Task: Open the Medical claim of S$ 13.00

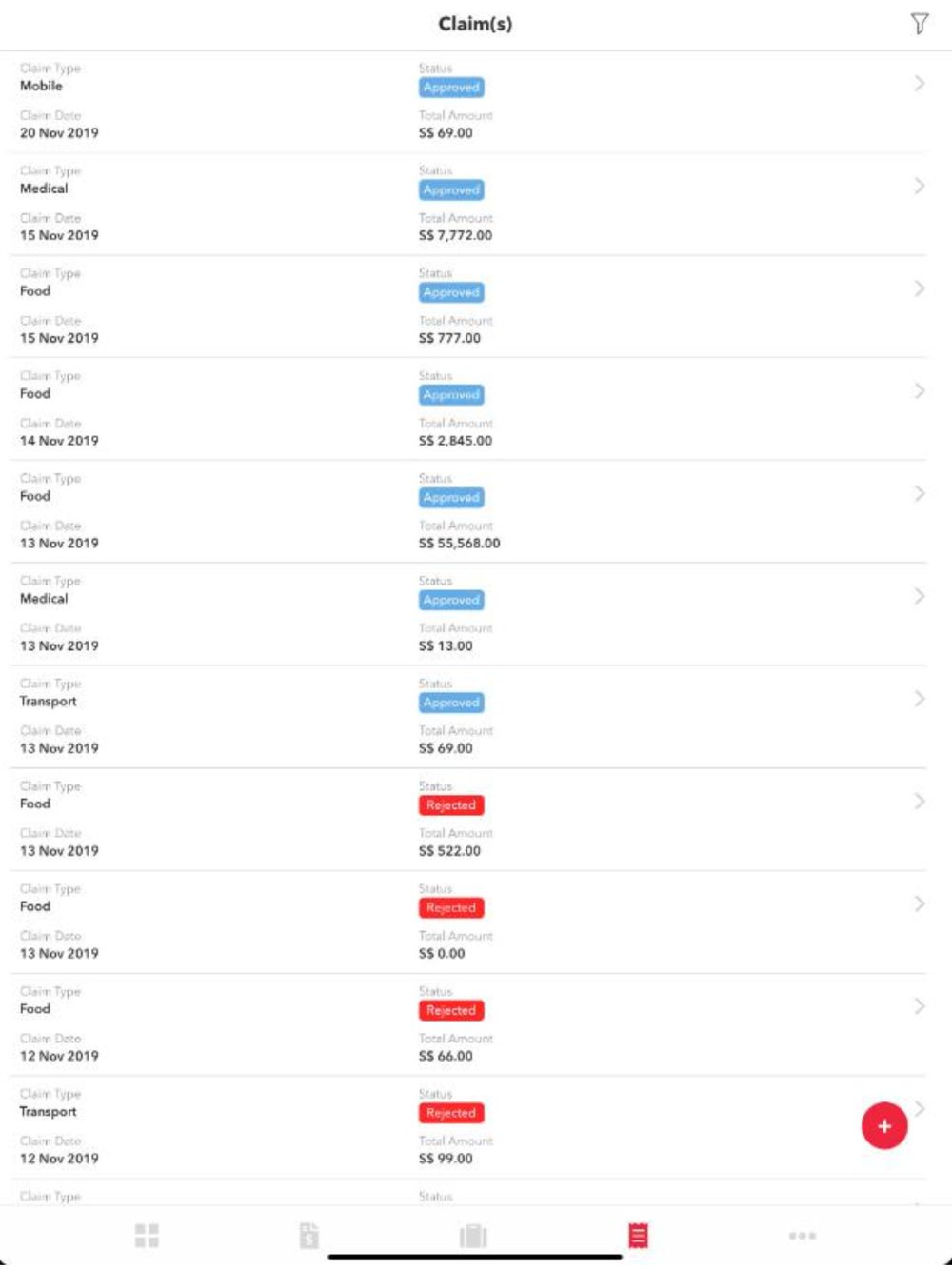Action: tap(467, 614)
